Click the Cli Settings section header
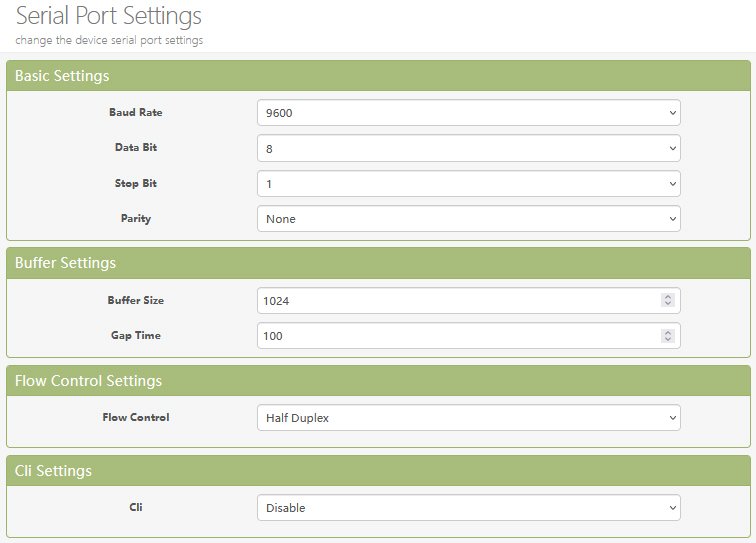 point(53,471)
